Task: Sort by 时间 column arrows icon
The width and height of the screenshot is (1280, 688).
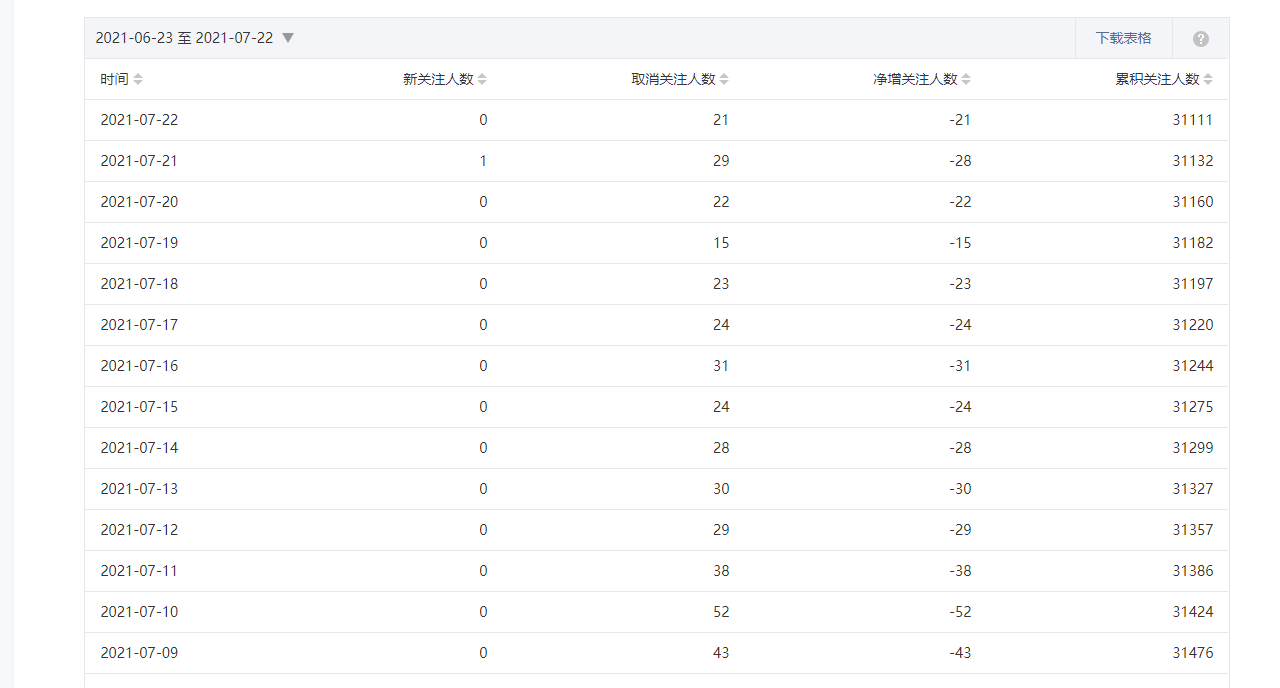Action: 138,79
